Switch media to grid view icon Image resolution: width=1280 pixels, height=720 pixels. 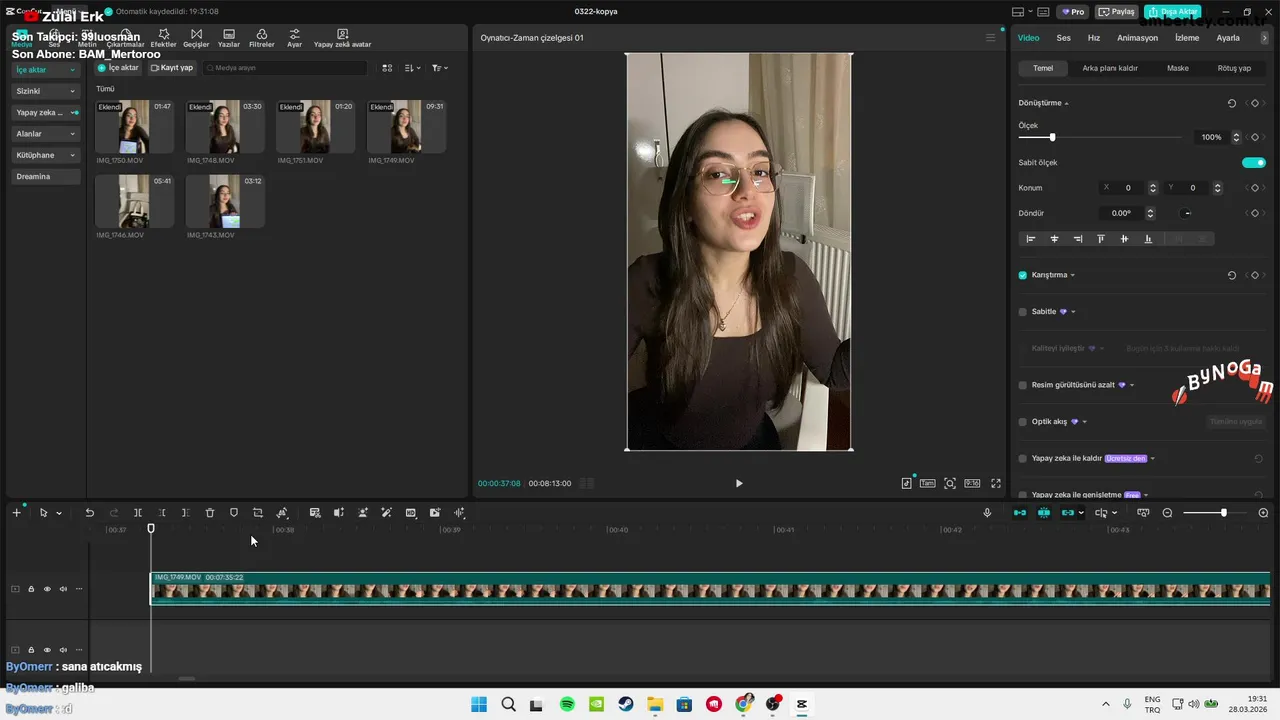click(388, 68)
